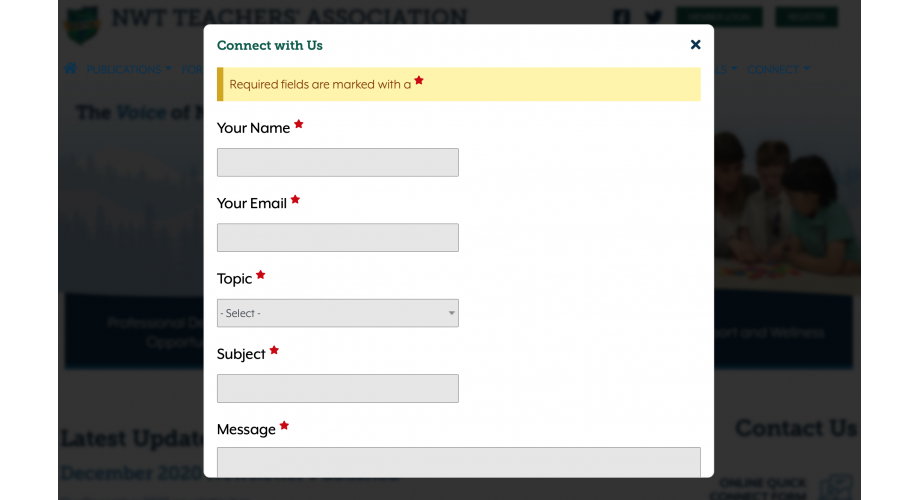Close the Connect with Us dialog
Screen dimensions: 918x500
tap(695, 44)
